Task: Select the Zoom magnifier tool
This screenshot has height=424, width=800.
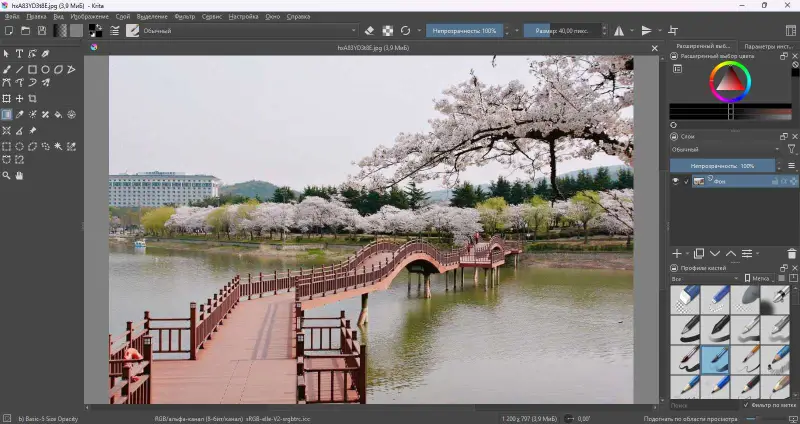Action: [7, 176]
